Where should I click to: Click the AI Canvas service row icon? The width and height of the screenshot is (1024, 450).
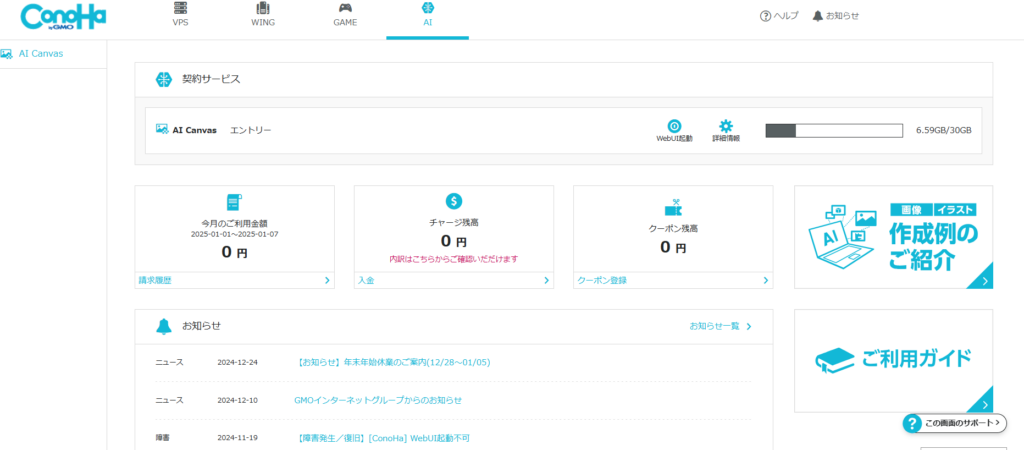pyautogui.click(x=162, y=129)
